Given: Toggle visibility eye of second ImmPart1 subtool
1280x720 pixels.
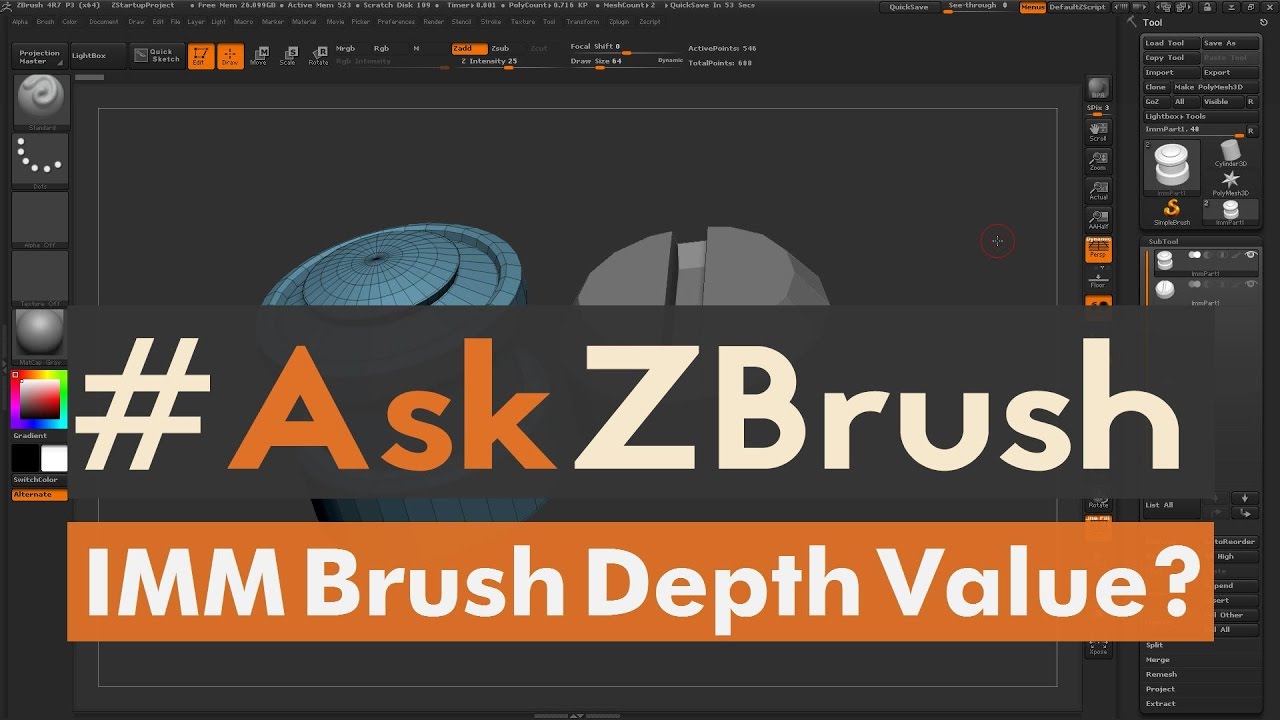Looking at the screenshot, I should coord(1250,285).
